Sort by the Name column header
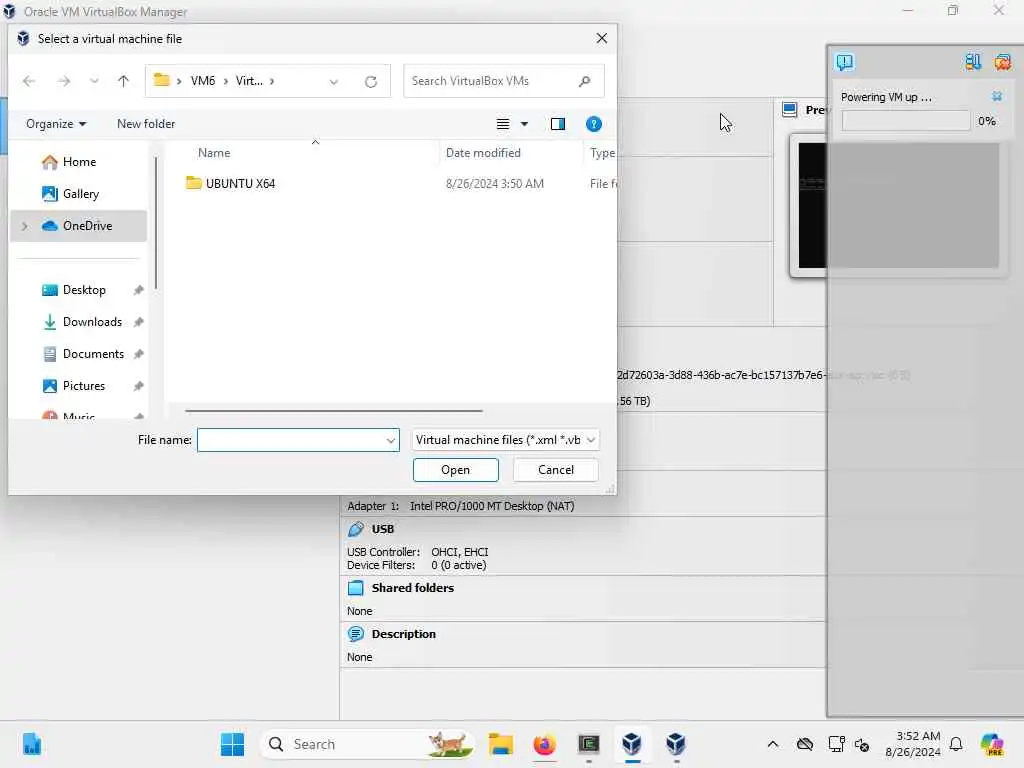1024x768 pixels. (214, 153)
